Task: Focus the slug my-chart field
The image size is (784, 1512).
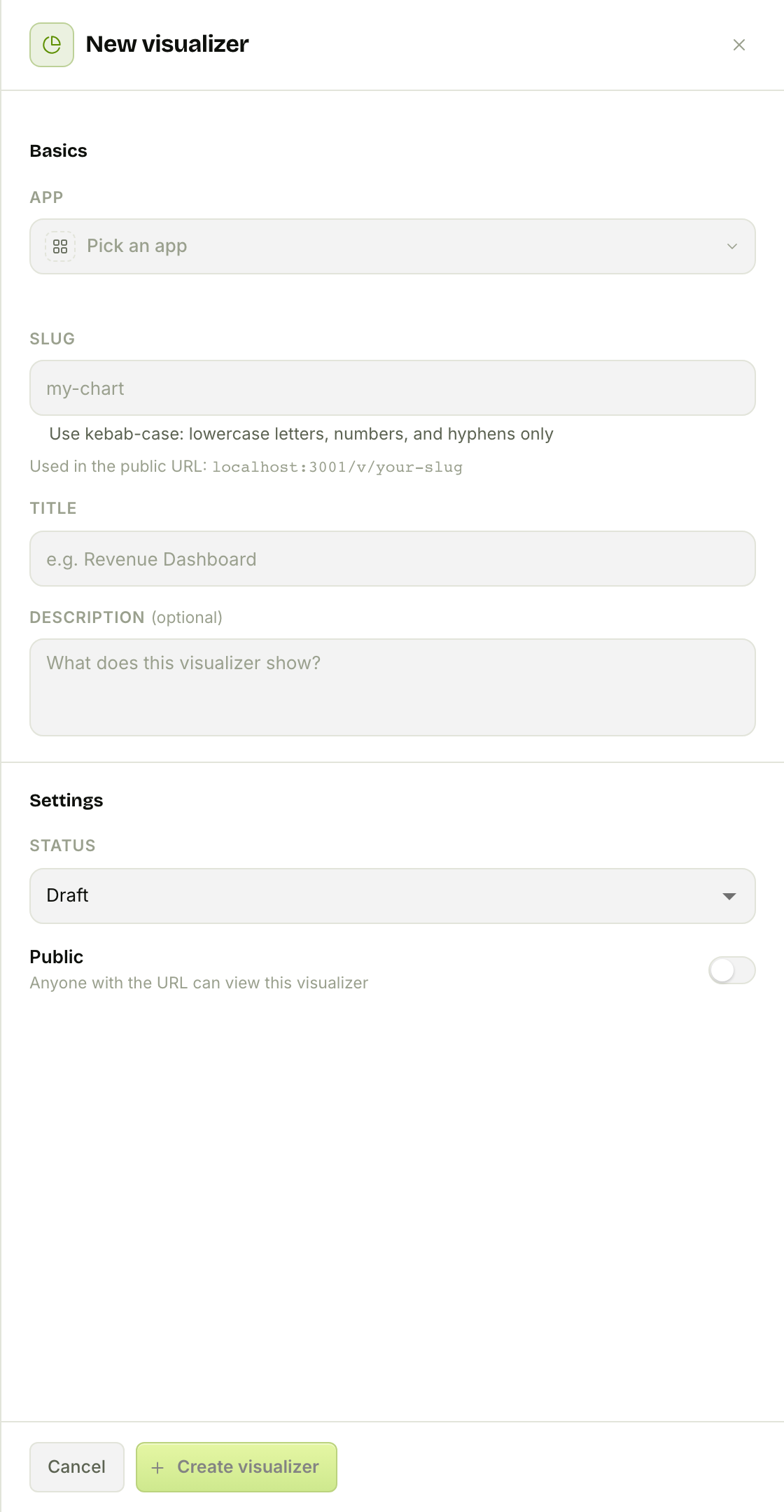Action: [x=393, y=388]
